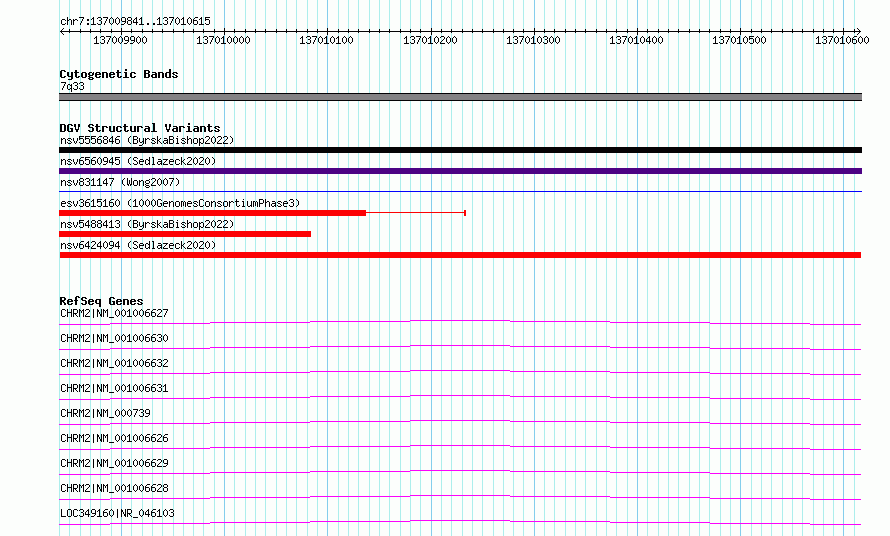Open gene CHRM2|NM_001006632 label
890x536 pixels.
click(x=114, y=363)
